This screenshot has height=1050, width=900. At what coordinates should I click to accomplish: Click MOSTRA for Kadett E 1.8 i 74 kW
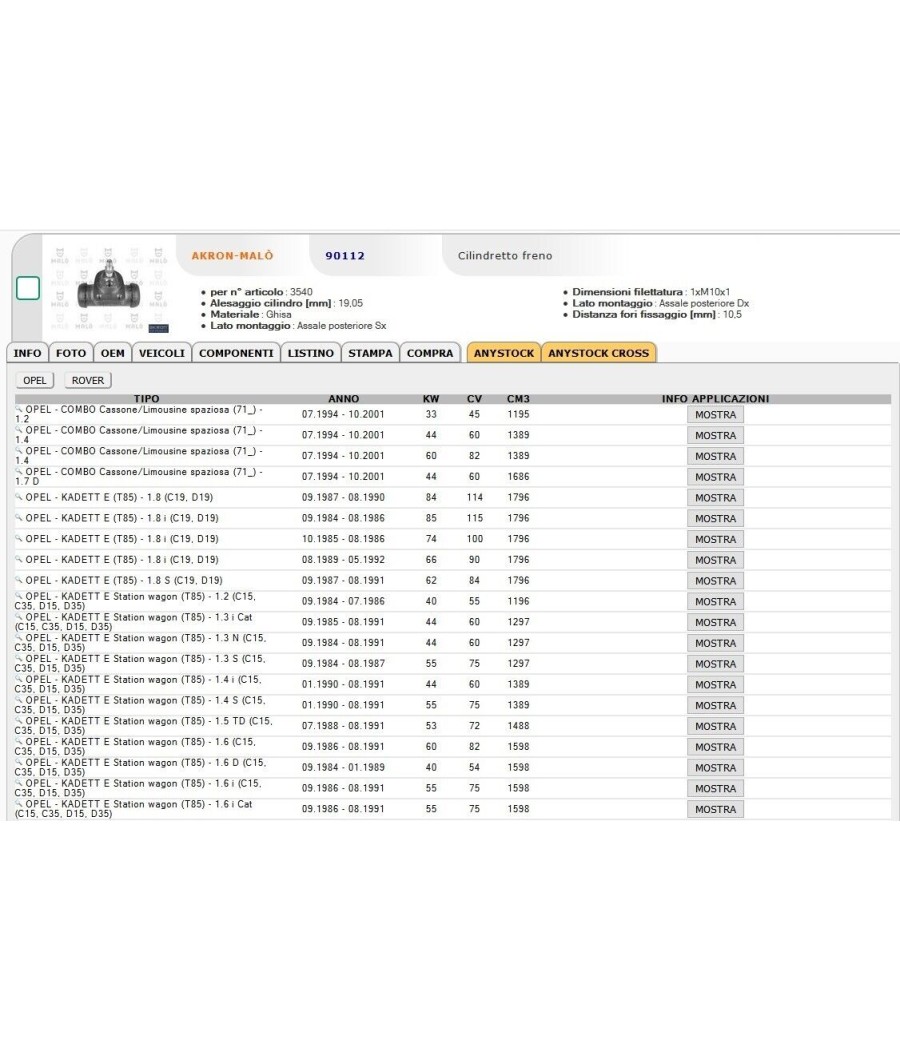pos(715,539)
